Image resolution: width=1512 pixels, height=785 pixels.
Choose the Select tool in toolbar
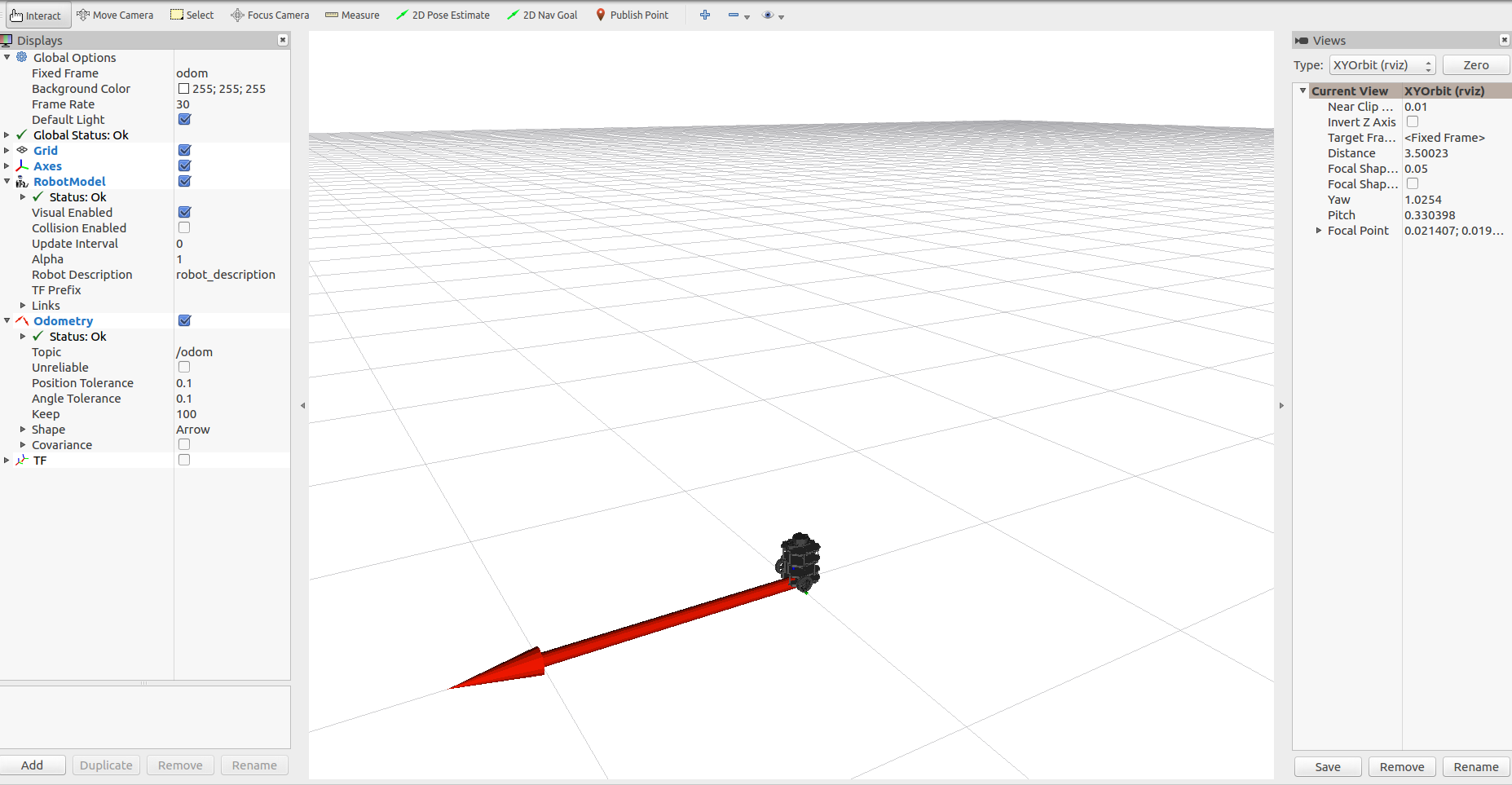pyautogui.click(x=192, y=15)
